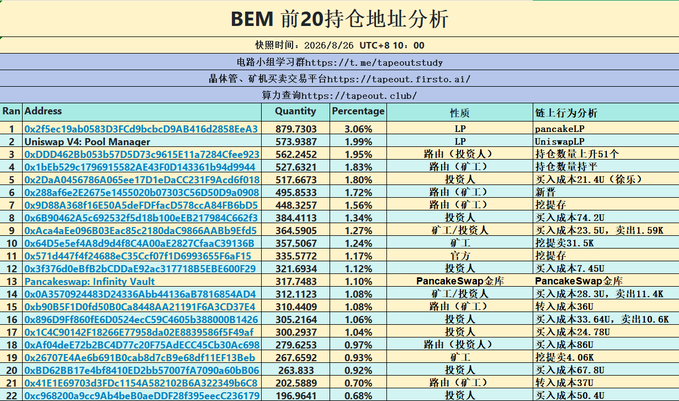Open address 0x896D9Ff860fE6D0524ecC59C4605b388000B1426
Viewport: 679px width, 401px height.
coord(141,319)
